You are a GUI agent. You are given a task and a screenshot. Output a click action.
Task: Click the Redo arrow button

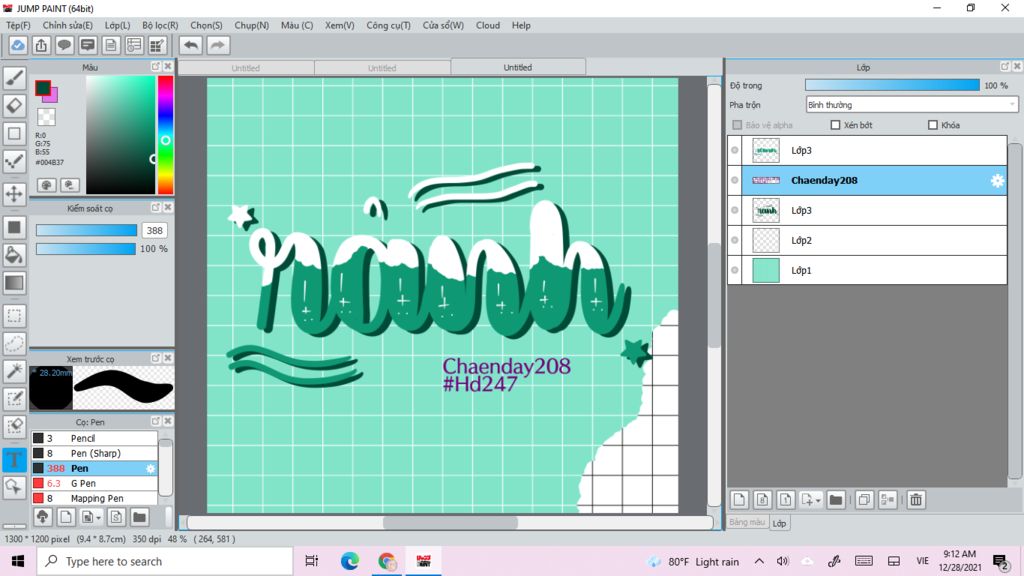click(218, 45)
